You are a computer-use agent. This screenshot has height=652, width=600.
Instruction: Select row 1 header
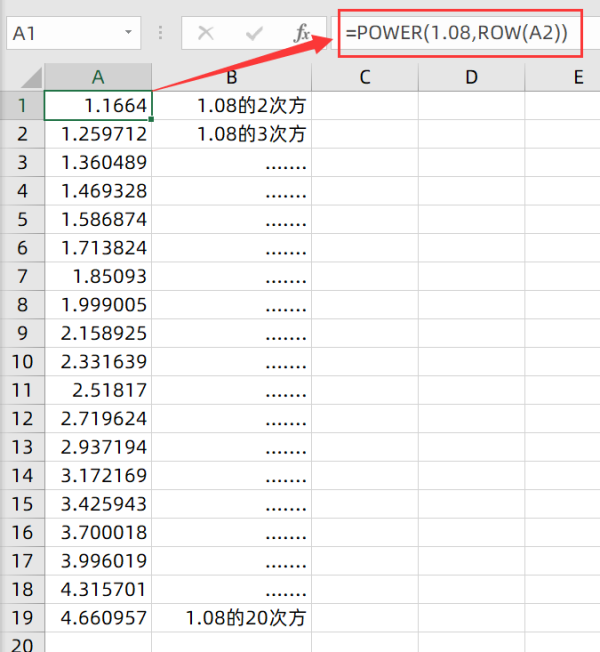[x=22, y=105]
